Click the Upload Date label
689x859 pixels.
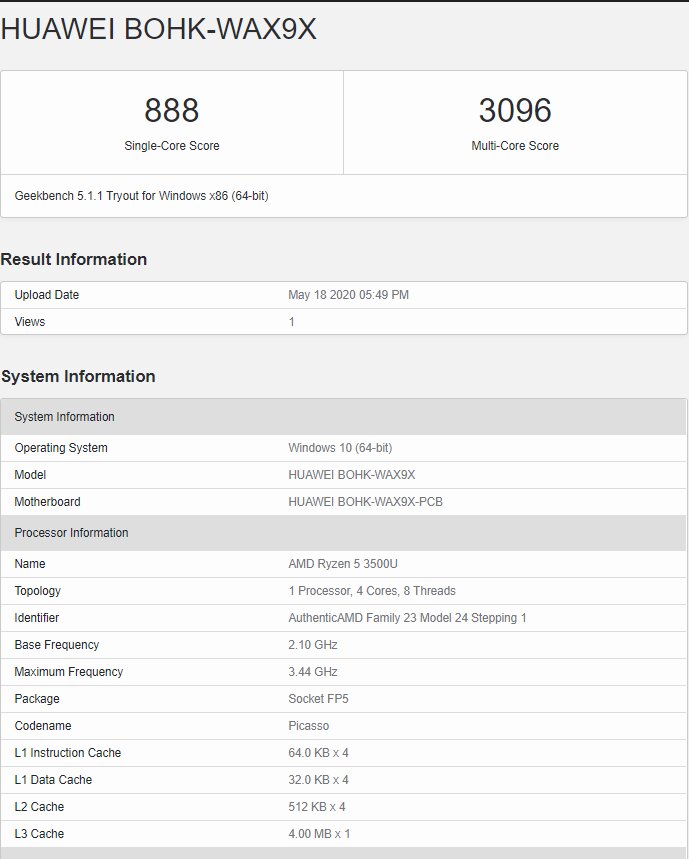pos(47,295)
